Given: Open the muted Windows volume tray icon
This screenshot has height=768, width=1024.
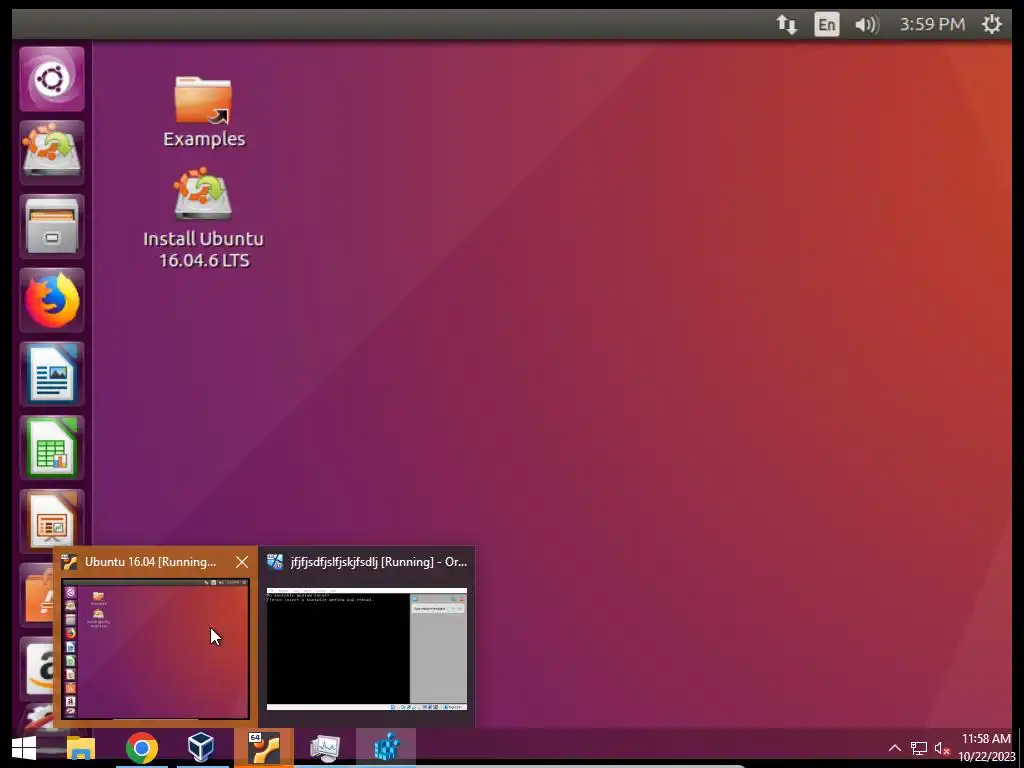Looking at the screenshot, I should click(942, 748).
